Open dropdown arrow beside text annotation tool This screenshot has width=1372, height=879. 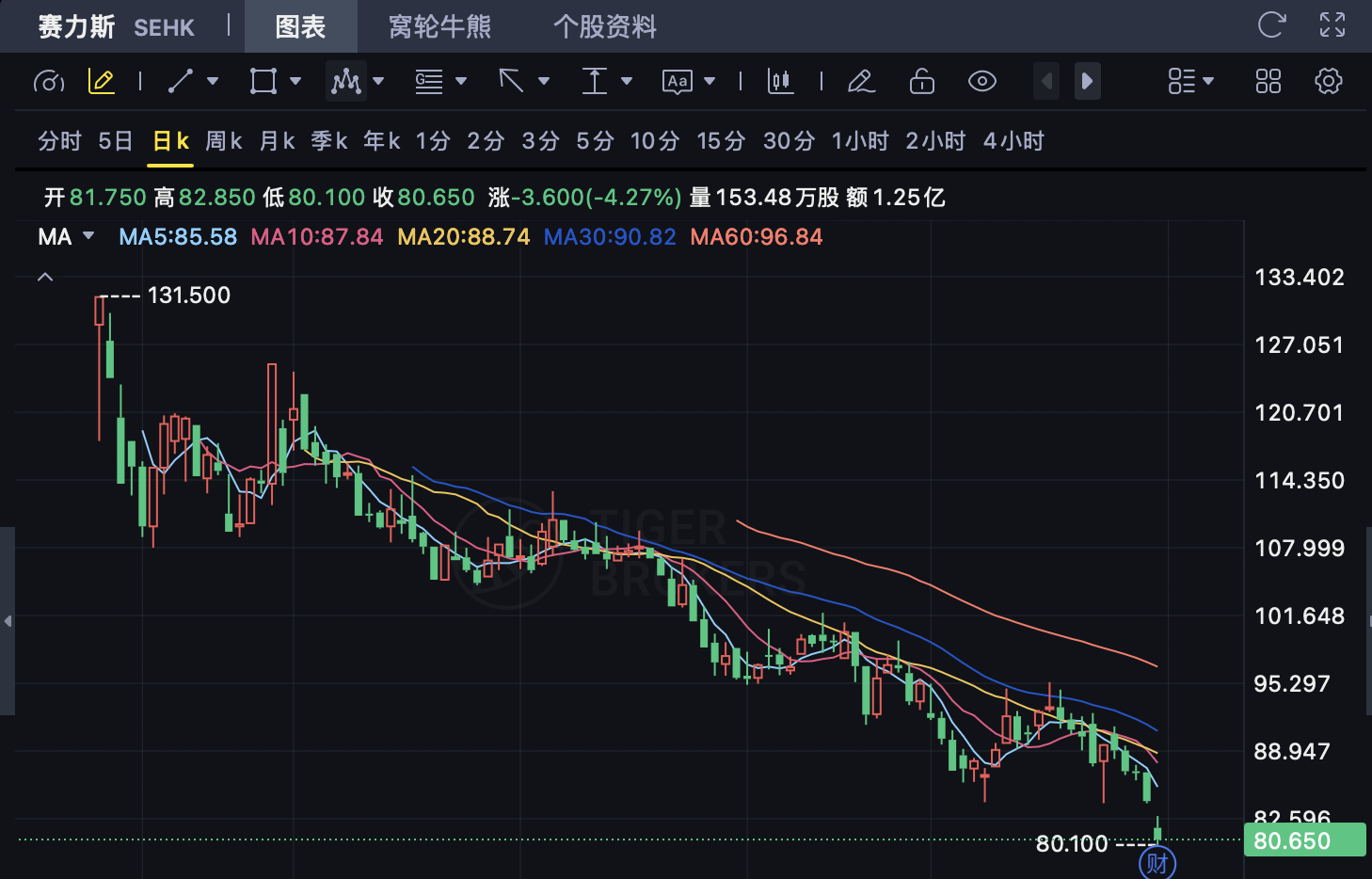pyautogui.click(x=710, y=82)
